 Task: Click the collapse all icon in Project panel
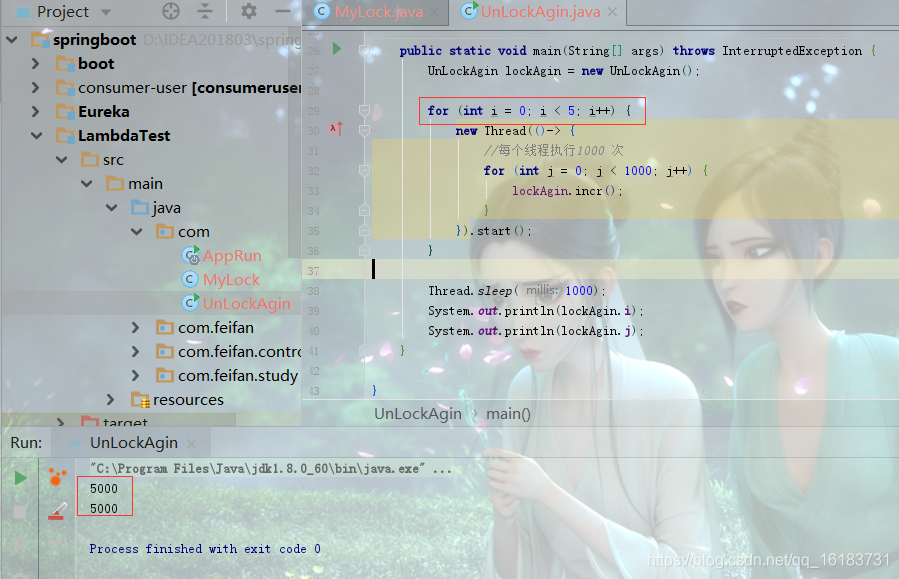point(205,11)
